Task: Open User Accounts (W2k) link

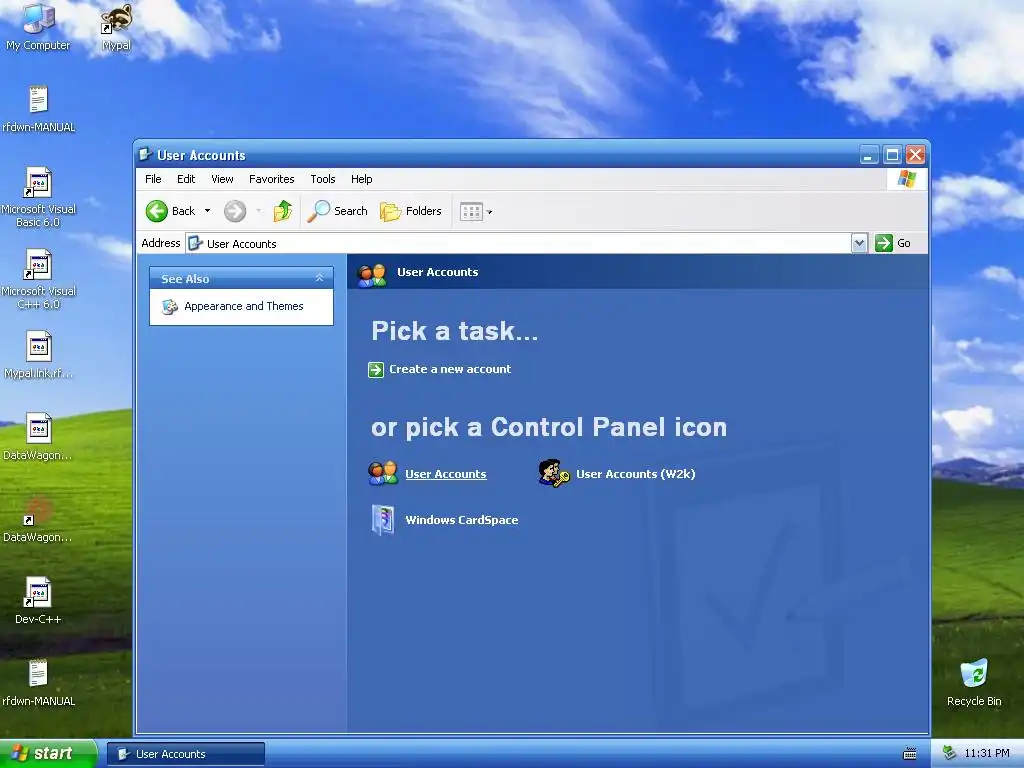Action: 635,474
